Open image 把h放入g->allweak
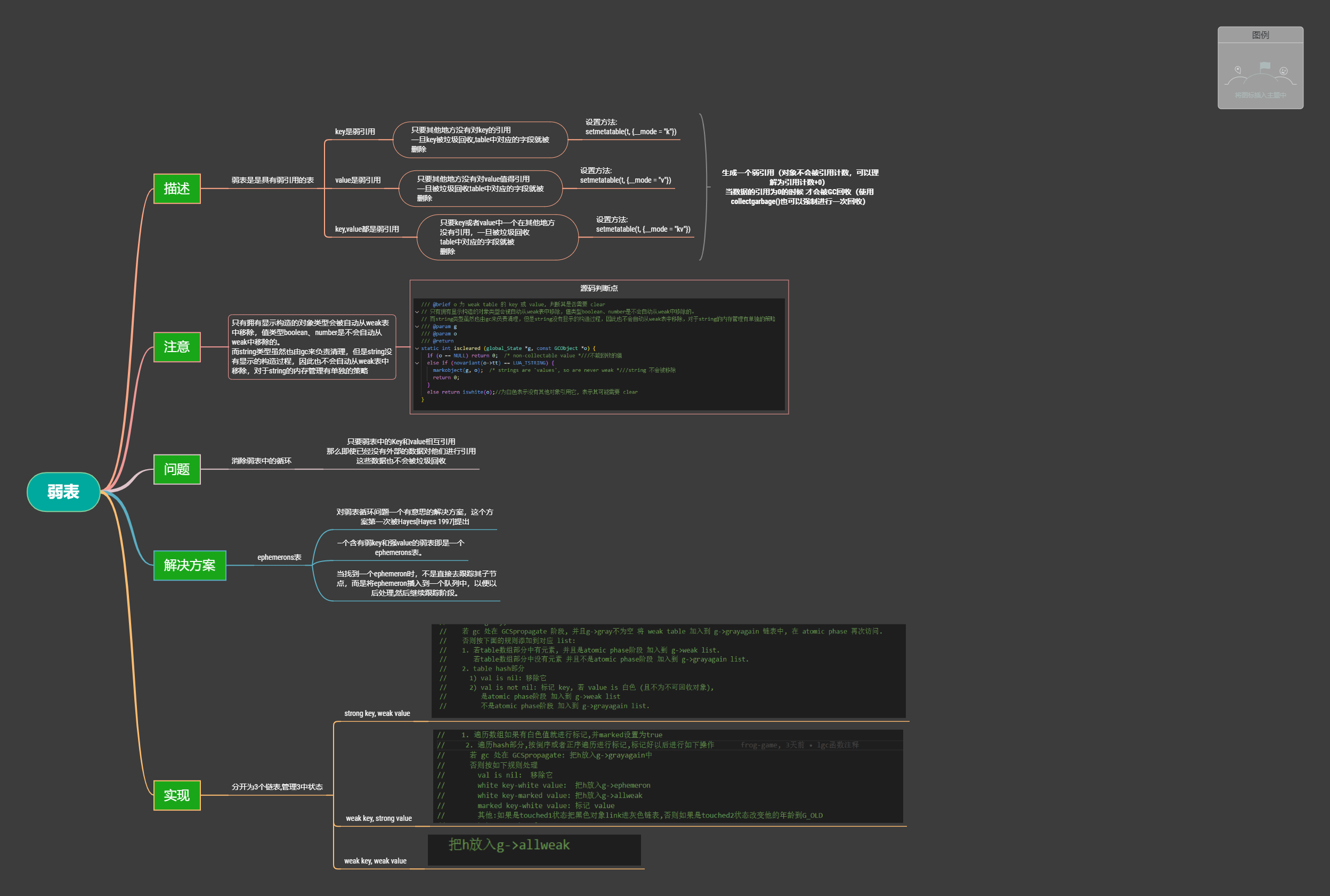The height and width of the screenshot is (896, 1330). click(534, 850)
